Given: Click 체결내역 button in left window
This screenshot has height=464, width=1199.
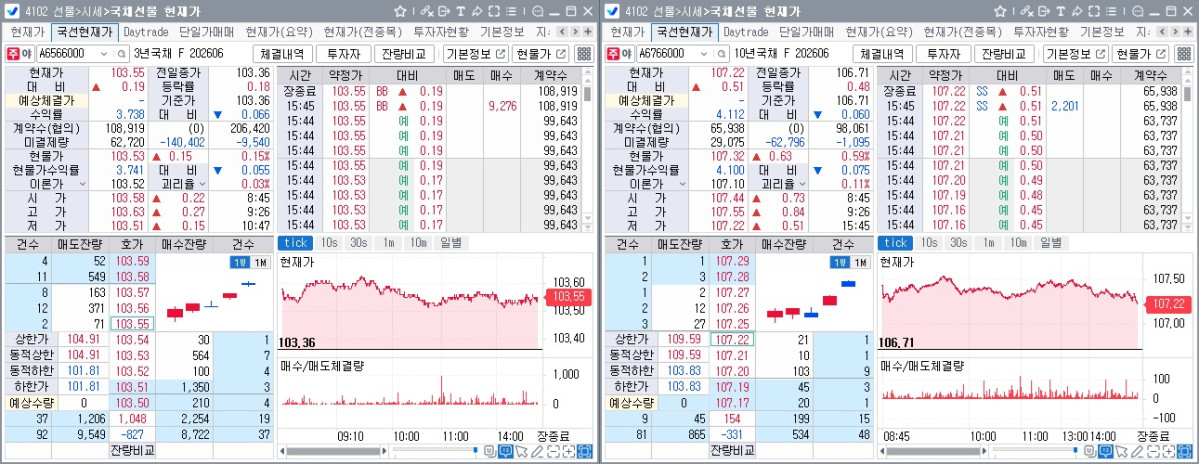Looking at the screenshot, I should click(x=283, y=54).
